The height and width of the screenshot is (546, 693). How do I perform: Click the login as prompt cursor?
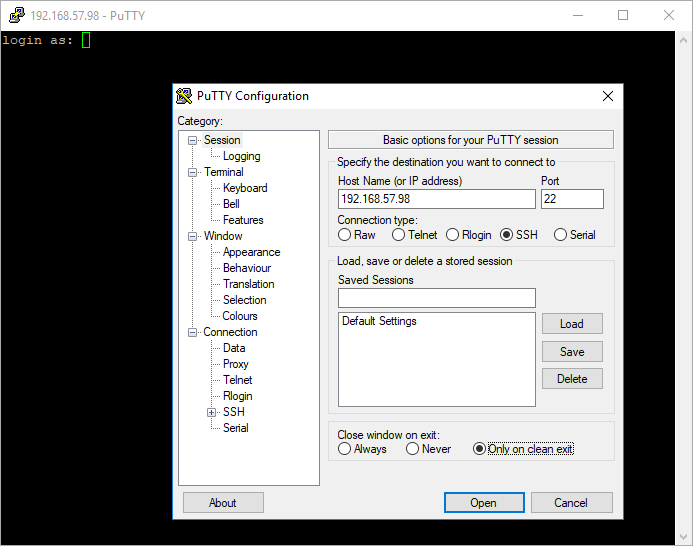[x=86, y=40]
